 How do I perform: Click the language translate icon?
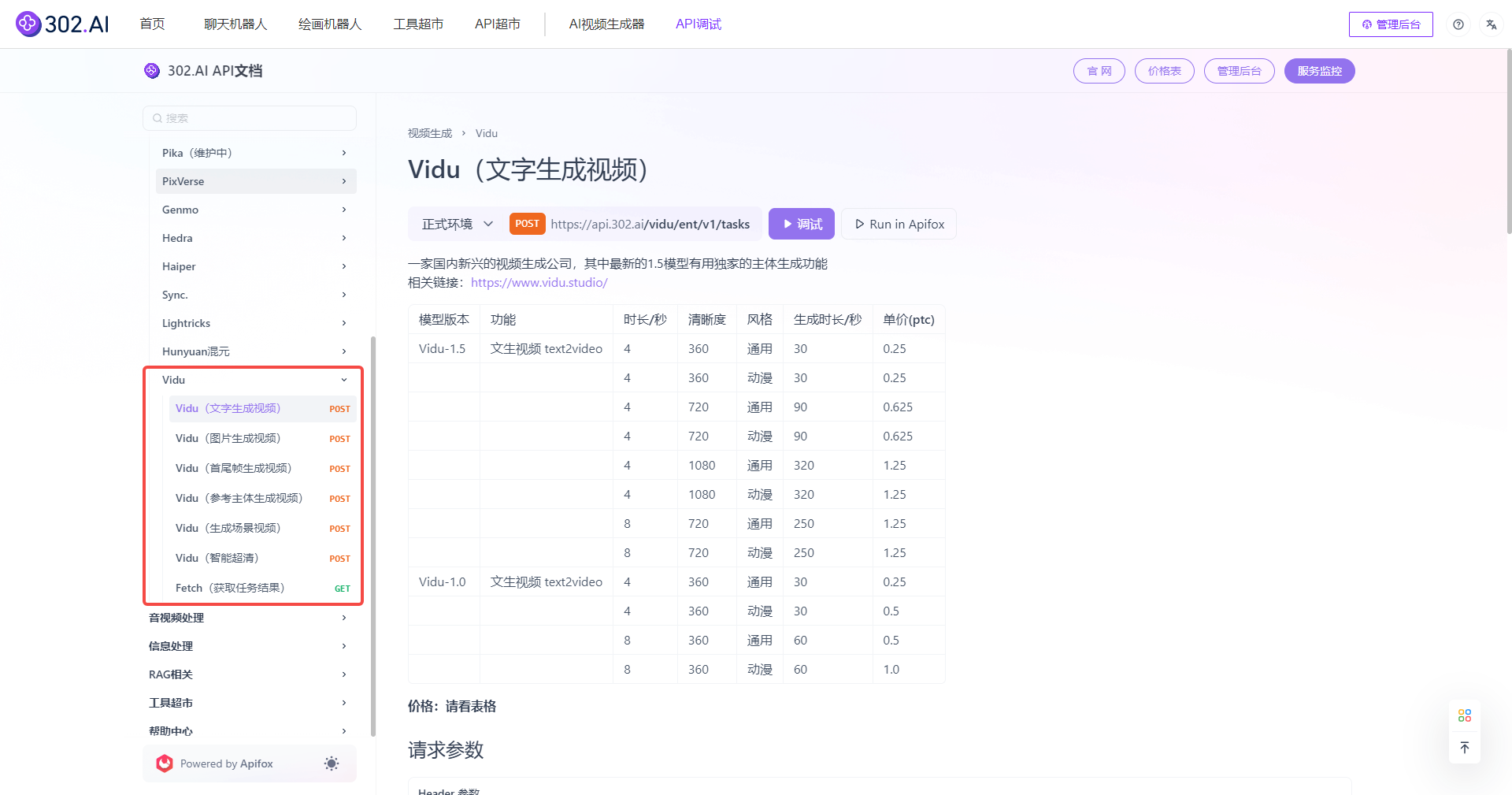(1492, 24)
